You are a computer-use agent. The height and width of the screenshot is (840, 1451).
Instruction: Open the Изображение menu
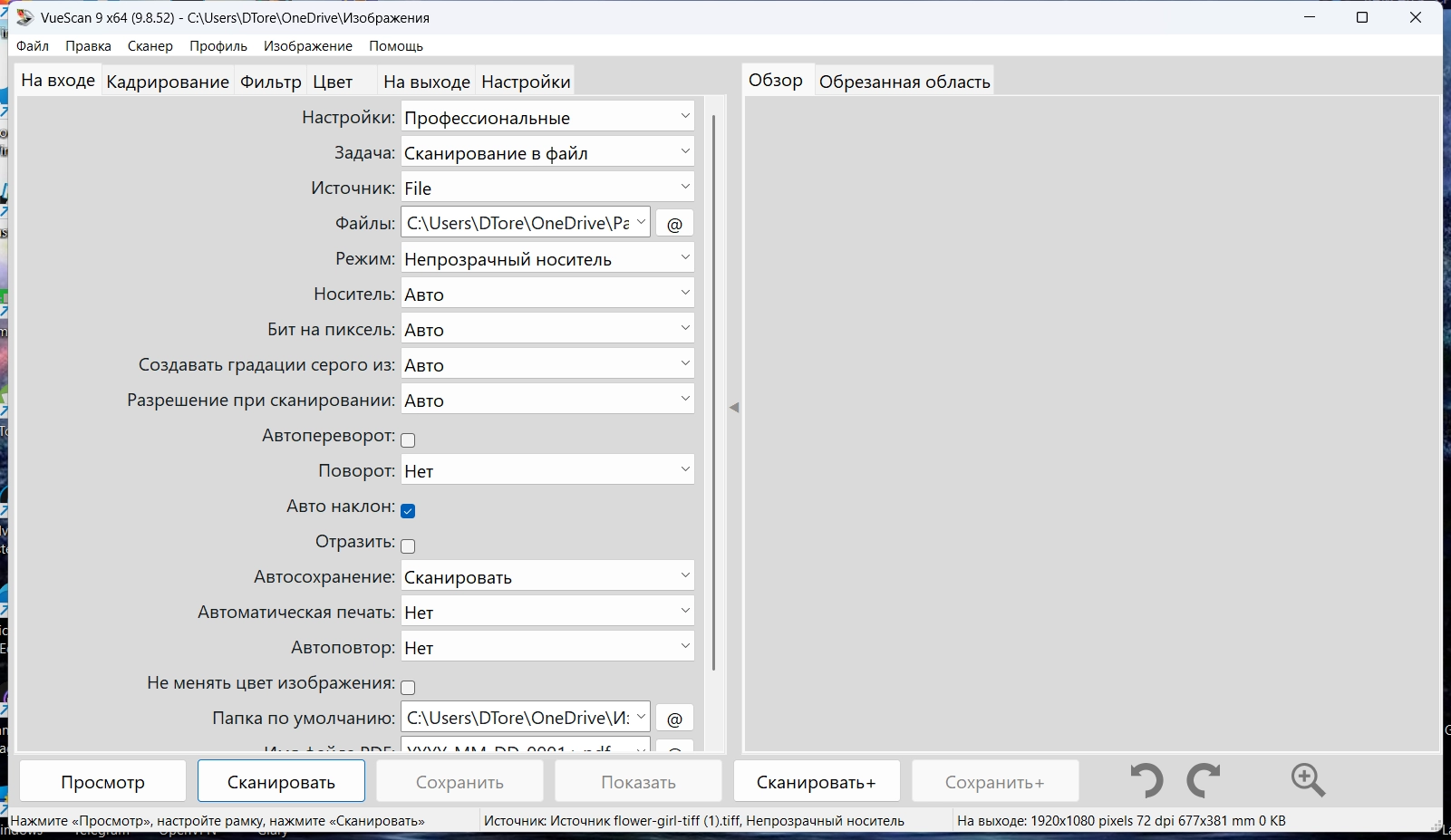[x=308, y=46]
